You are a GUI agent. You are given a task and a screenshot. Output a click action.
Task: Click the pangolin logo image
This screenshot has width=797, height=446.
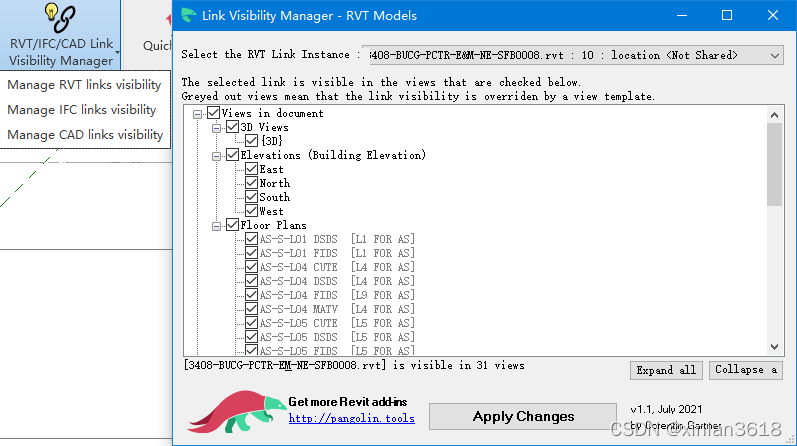[x=237, y=411]
